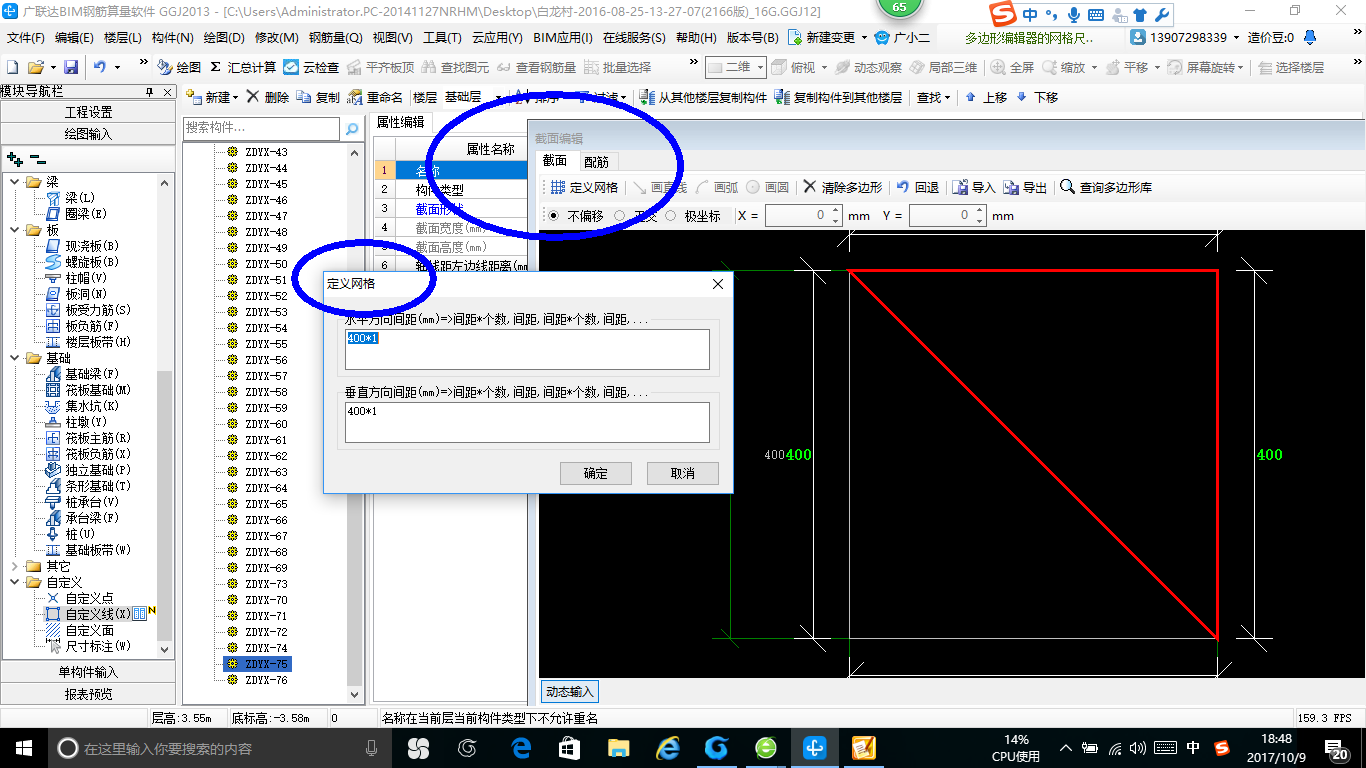Click 删除 delete component tool
The width and height of the screenshot is (1366, 768).
pyautogui.click(x=268, y=97)
